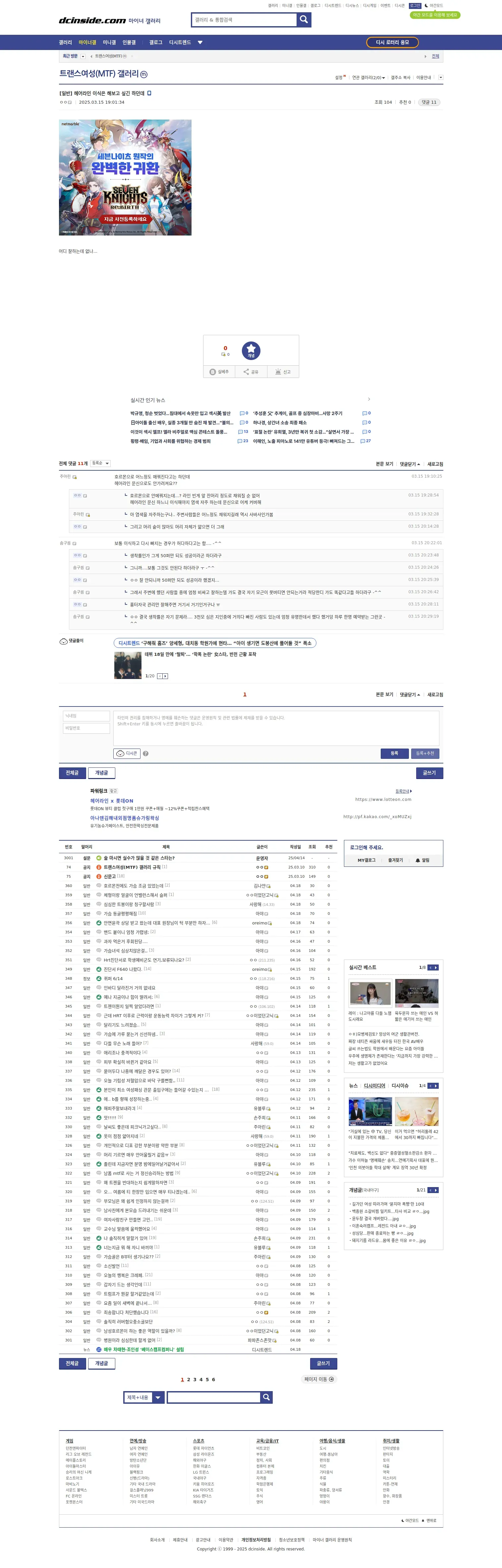Image resolution: width=502 pixels, height=1568 pixels.
Task: Go to page 2 of post list
Action: (x=188, y=1379)
